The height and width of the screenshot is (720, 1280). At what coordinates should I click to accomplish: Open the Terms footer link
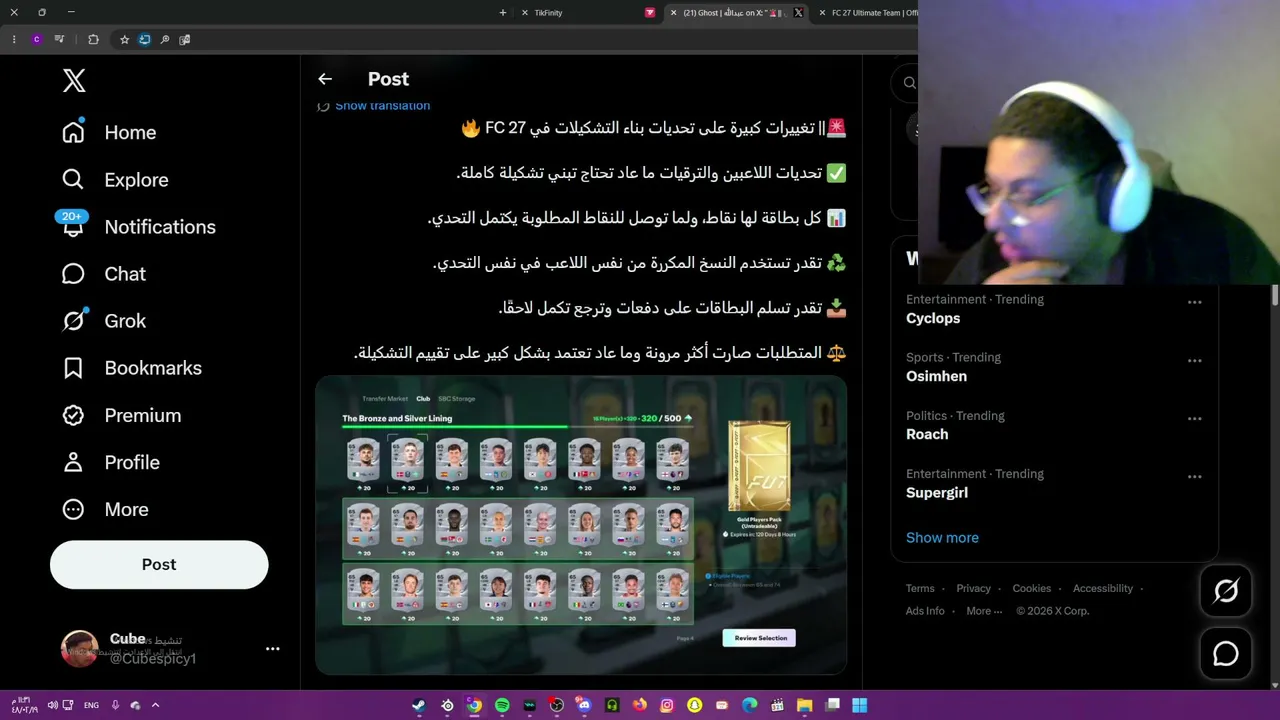920,588
